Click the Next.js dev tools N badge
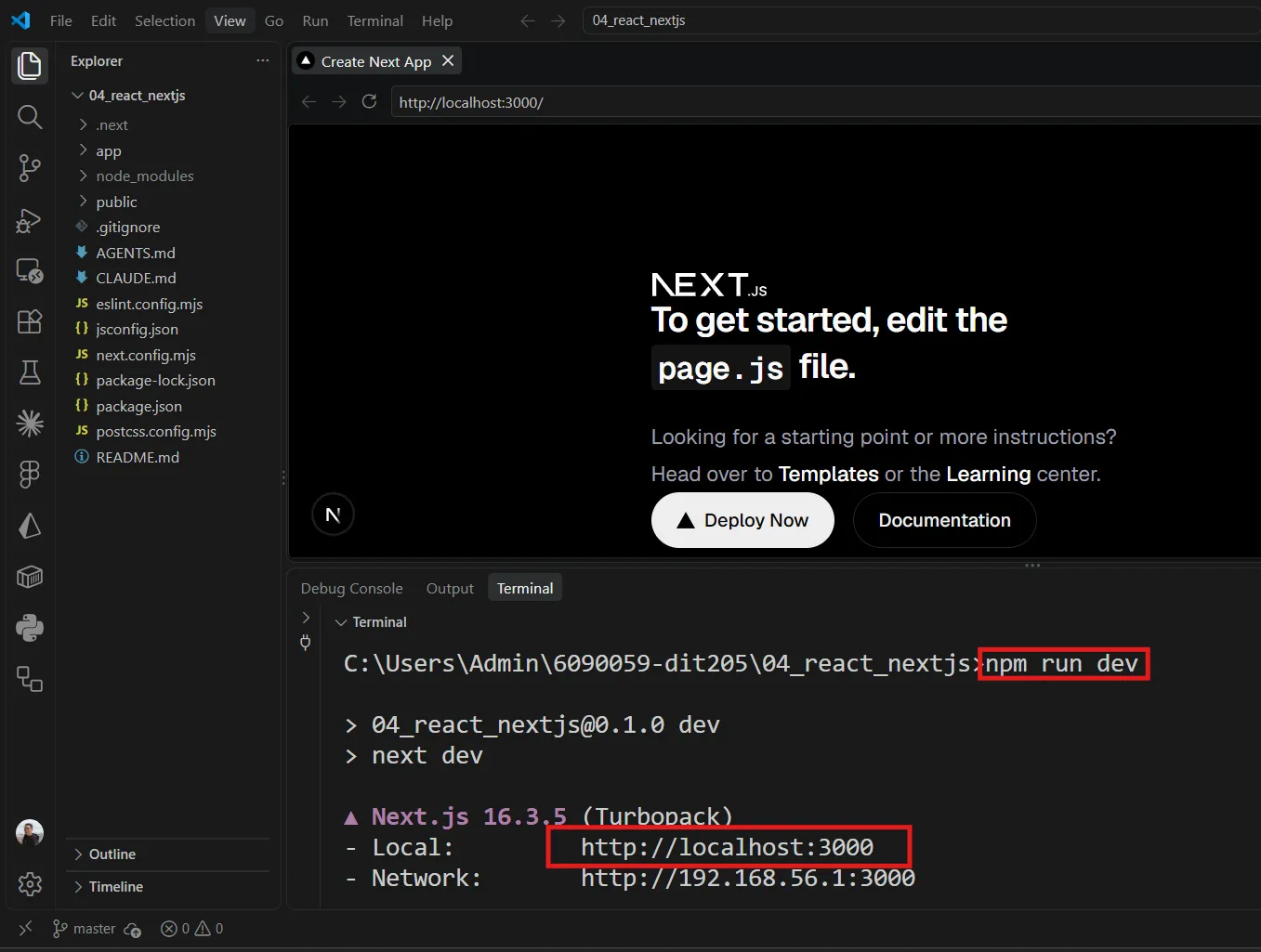The width and height of the screenshot is (1261, 952). (x=333, y=515)
